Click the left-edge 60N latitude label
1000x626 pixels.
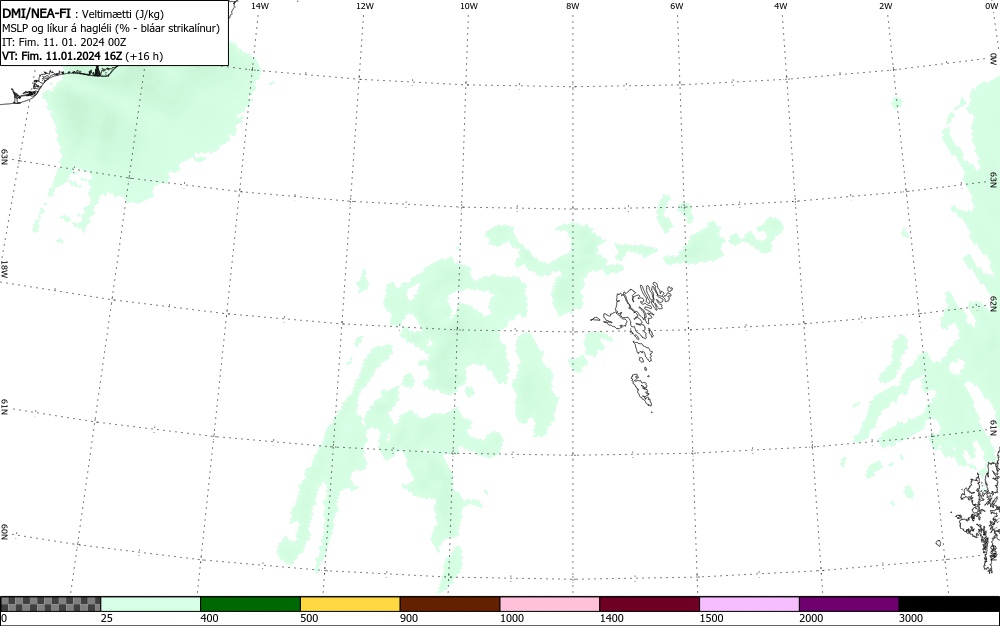[4, 532]
